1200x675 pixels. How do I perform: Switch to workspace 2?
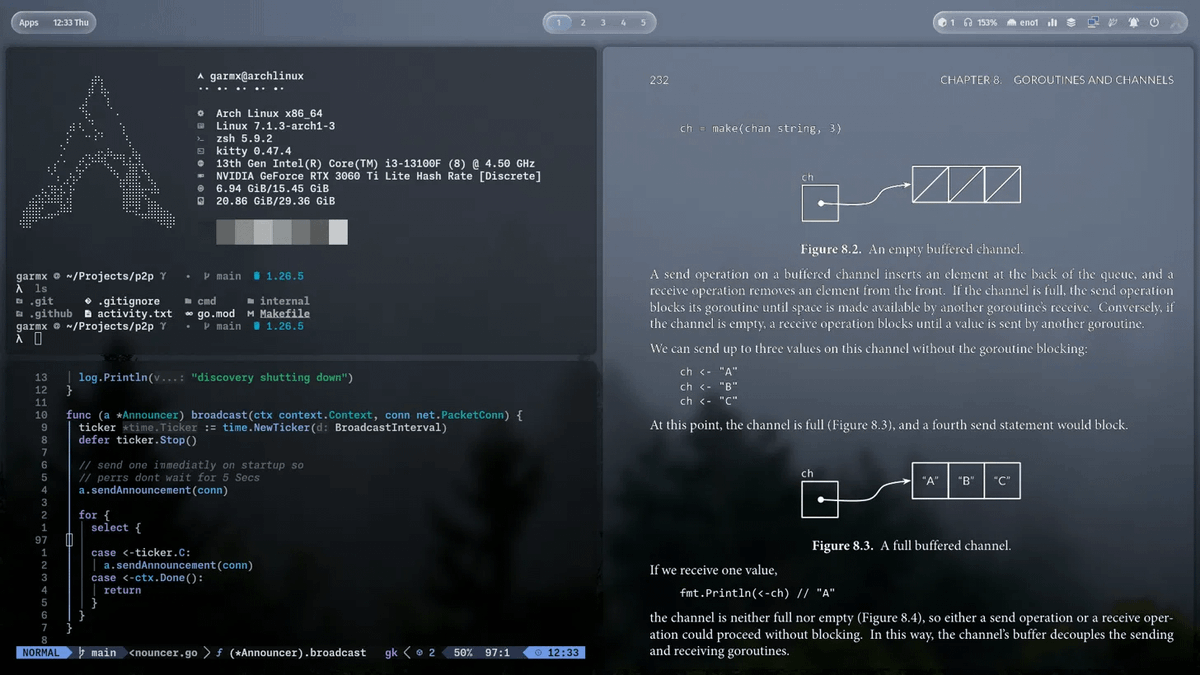tap(582, 22)
